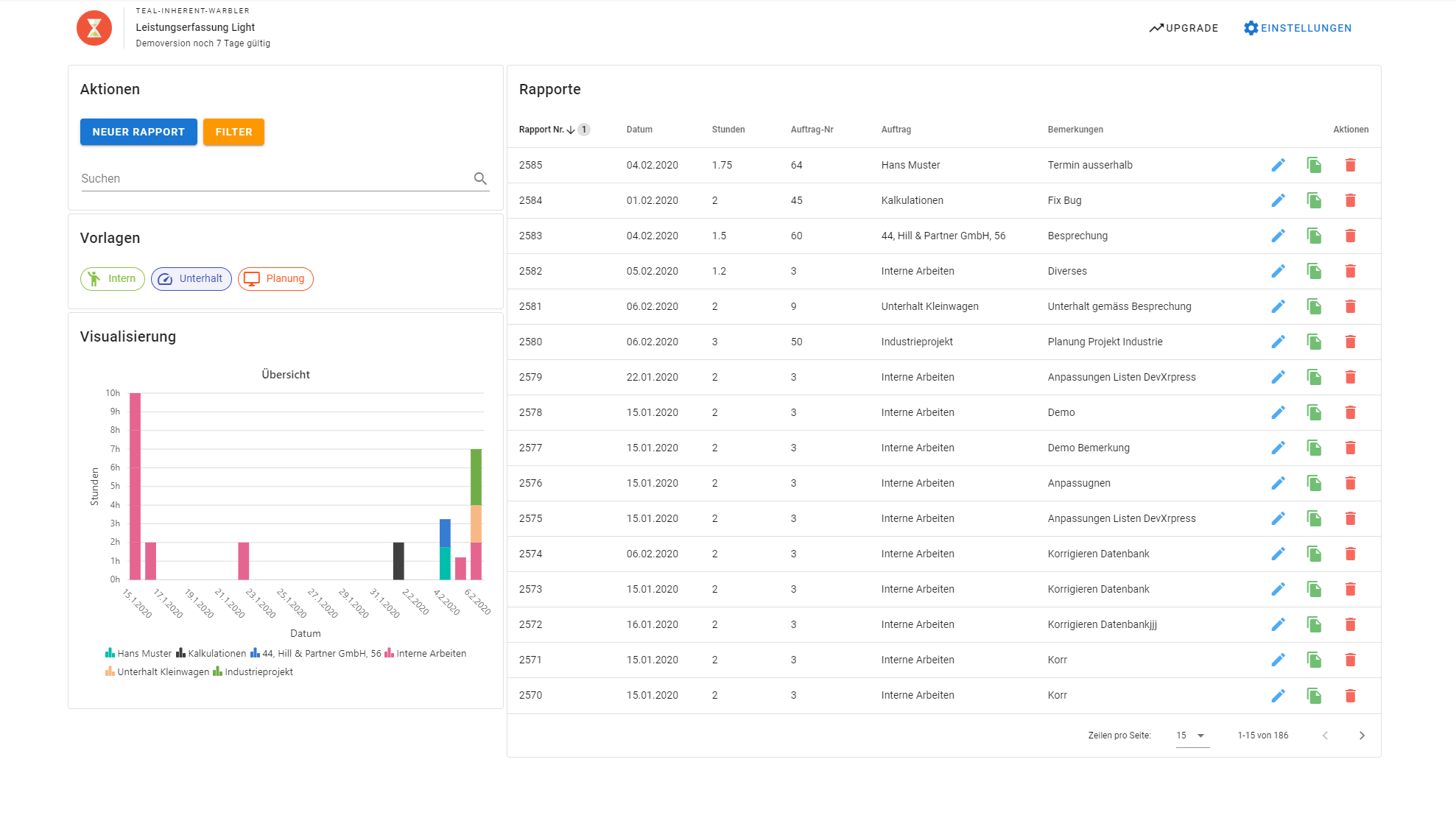Edit rapport 2585 with pencil icon

point(1278,165)
